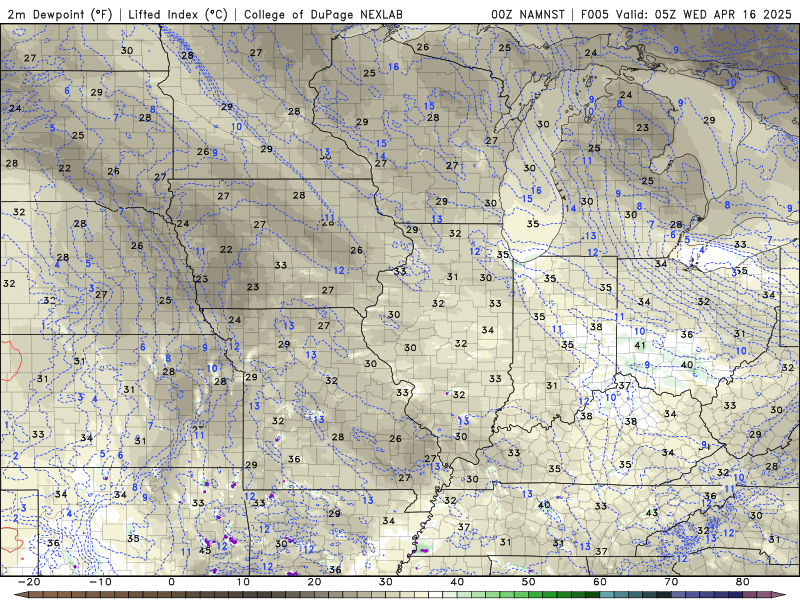This screenshot has width=800, height=600.
Task: Click the 'F005 Valid: 05Z WED APR 16 2025' text
Action: tap(686, 14)
